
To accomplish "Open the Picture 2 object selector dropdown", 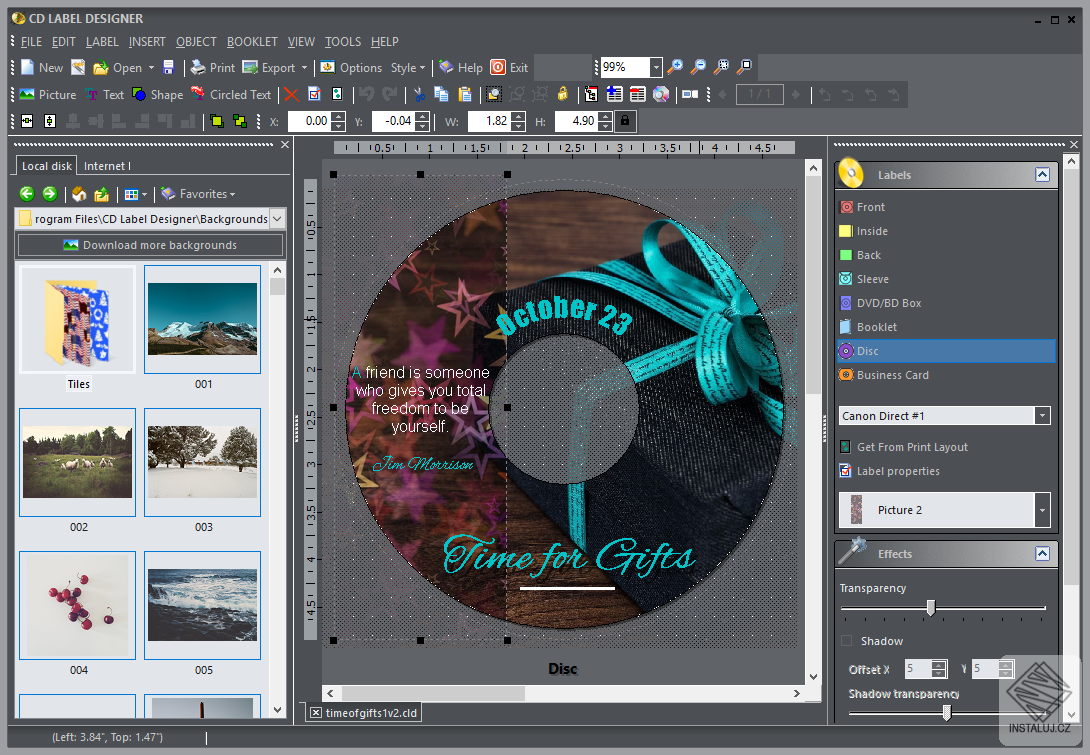I will pos(1045,509).
